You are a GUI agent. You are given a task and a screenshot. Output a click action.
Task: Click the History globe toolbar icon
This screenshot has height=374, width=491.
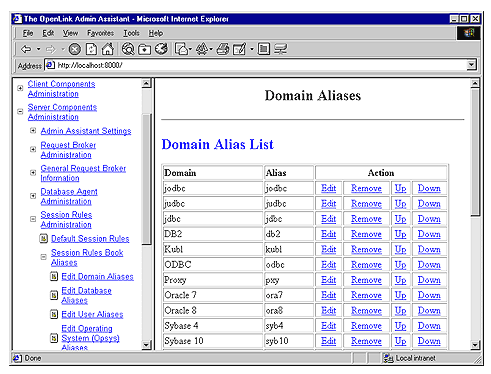[x=162, y=49]
